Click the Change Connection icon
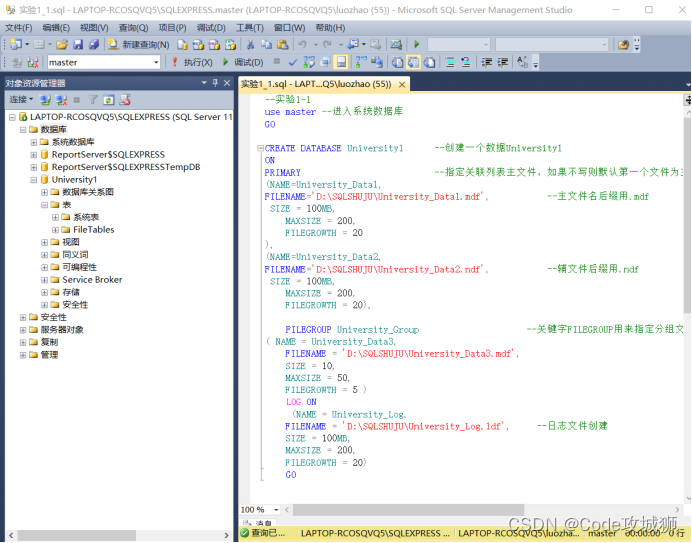 (x=32, y=62)
